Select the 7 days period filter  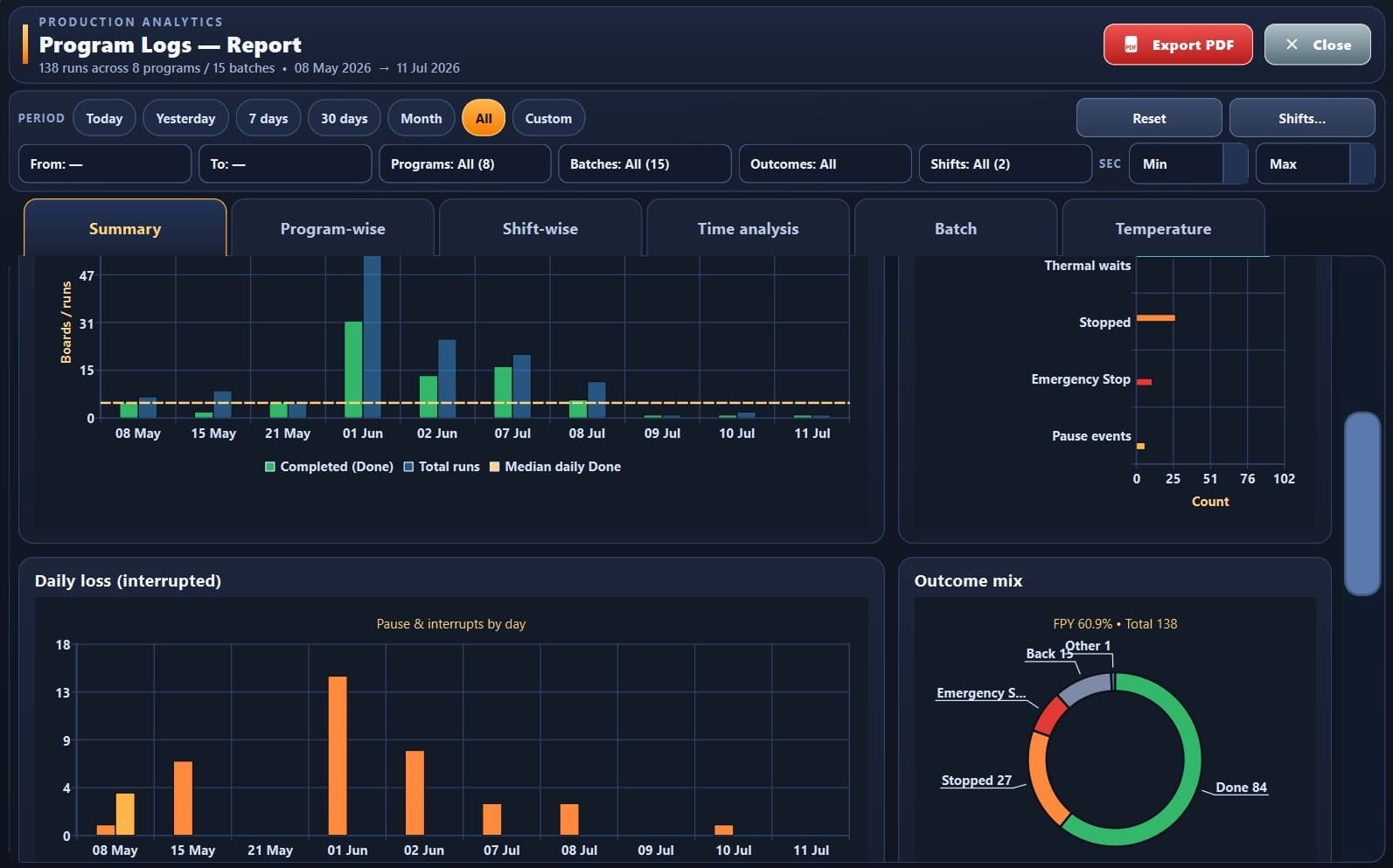click(268, 118)
